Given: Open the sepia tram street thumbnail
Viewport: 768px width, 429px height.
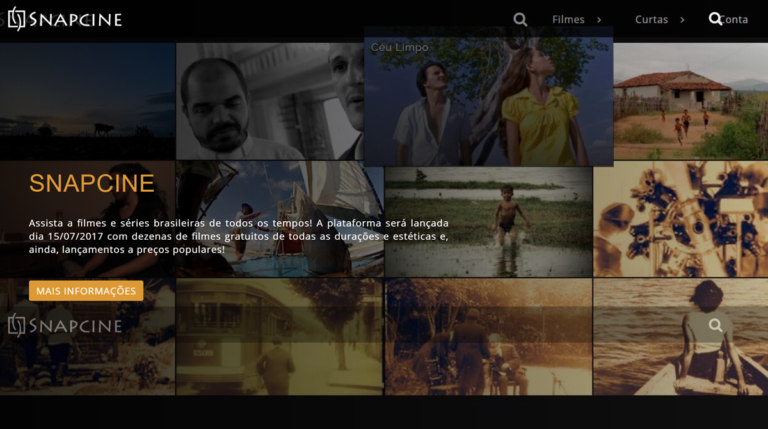Looking at the screenshot, I should pos(279,337).
